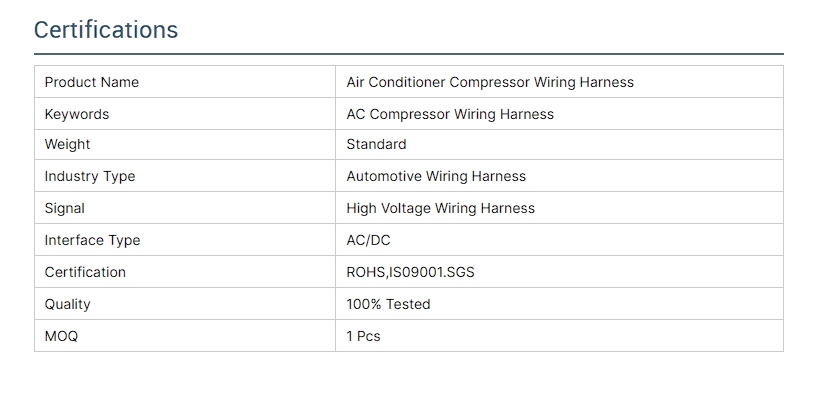Click the AC/DC interface value

(370, 240)
